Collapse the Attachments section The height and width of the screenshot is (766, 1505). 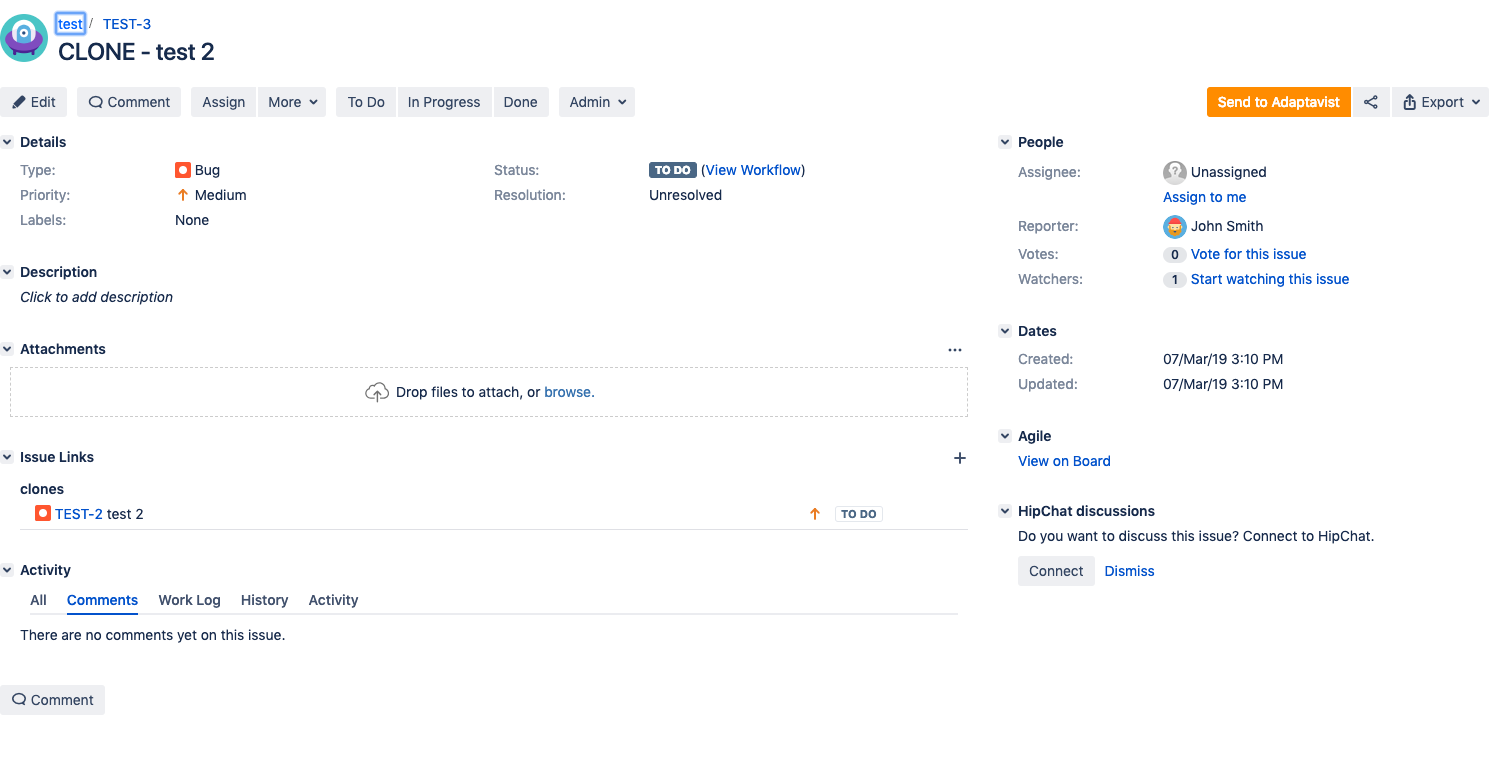coord(8,350)
